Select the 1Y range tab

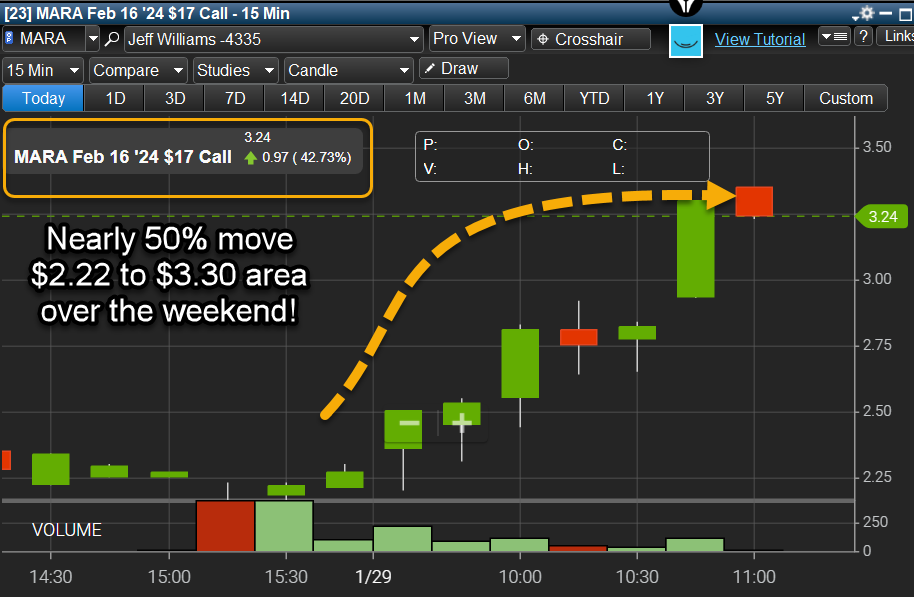655,98
